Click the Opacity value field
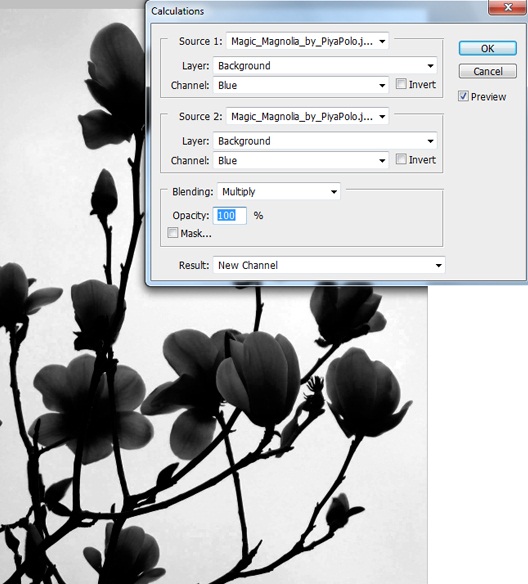Viewport: 528px width, 584px height. point(229,216)
